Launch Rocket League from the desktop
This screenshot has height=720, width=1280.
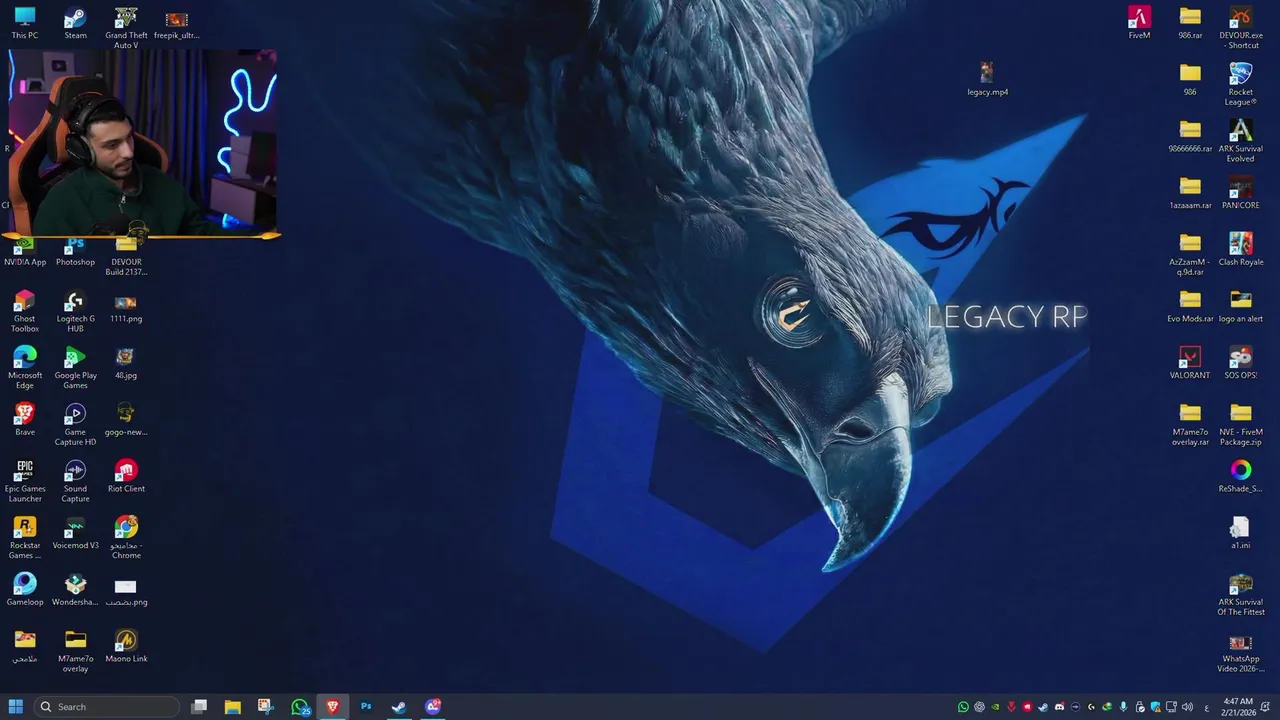[1241, 85]
